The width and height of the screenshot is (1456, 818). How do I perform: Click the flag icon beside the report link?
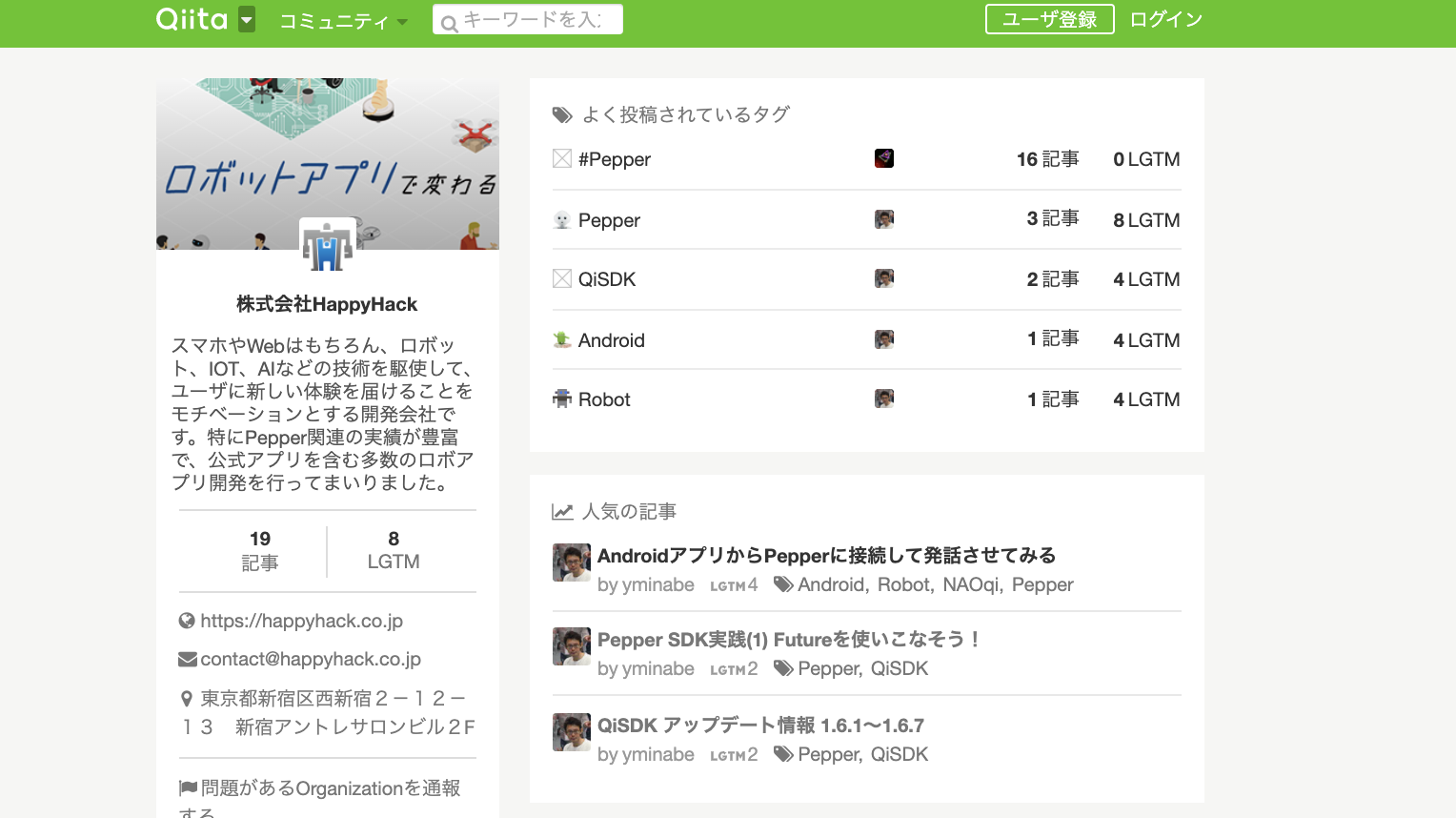[x=188, y=788]
